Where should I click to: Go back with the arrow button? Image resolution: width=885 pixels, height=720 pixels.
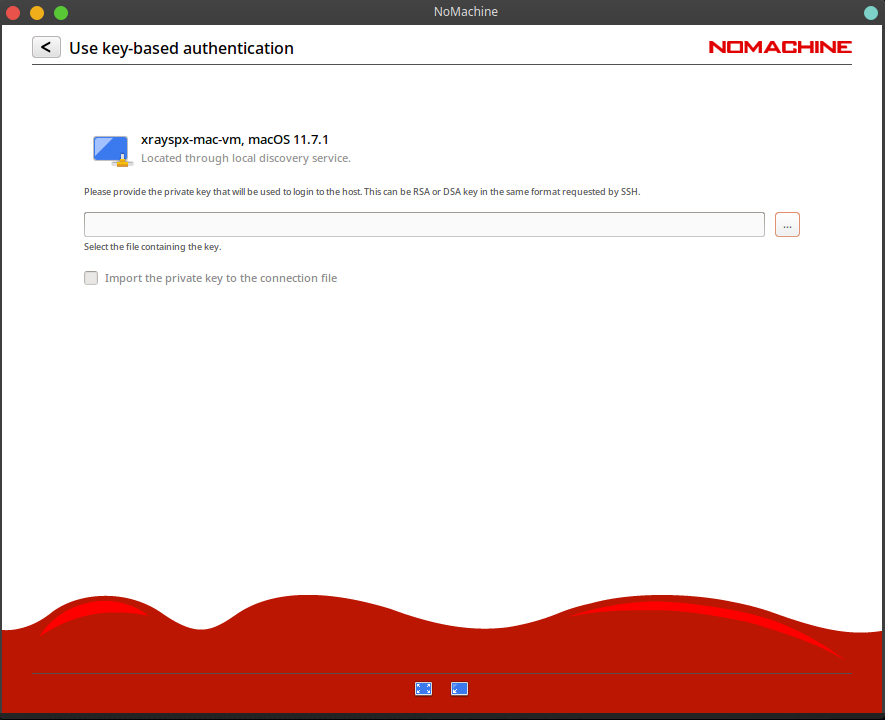(46, 47)
